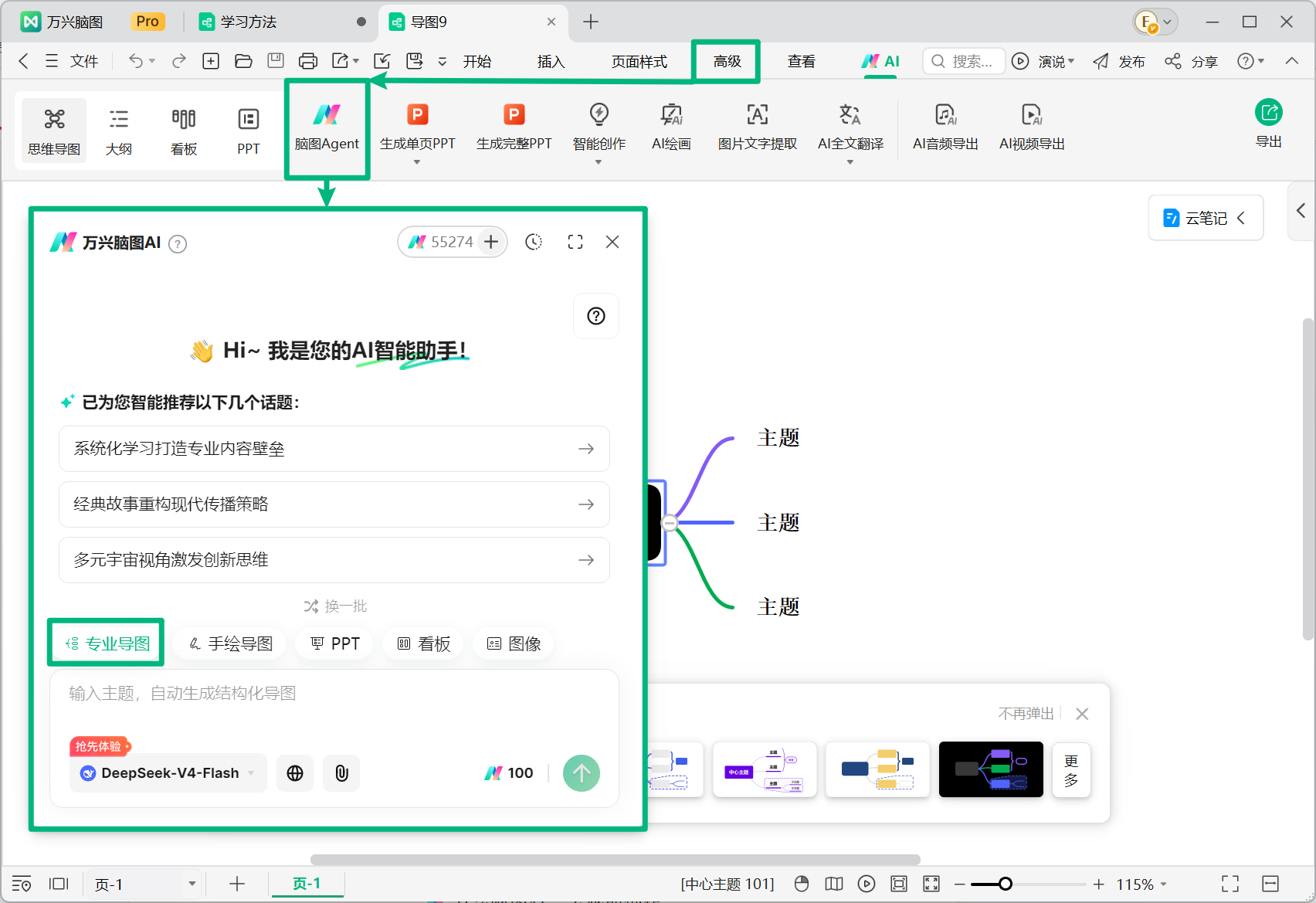Select the black dark theme thumbnail

coord(991,769)
